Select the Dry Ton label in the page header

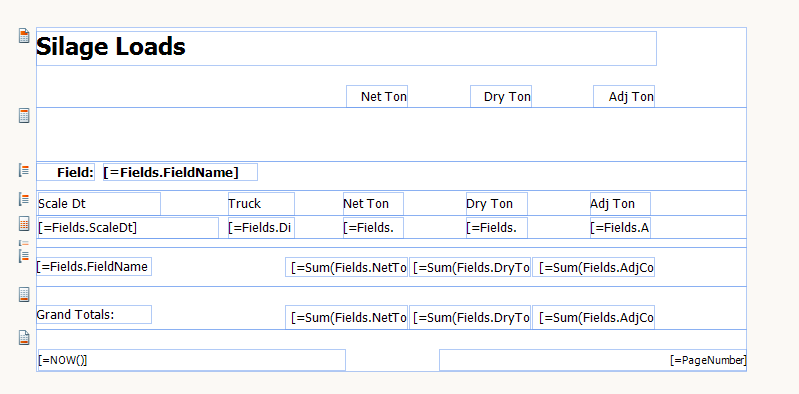tap(501, 96)
